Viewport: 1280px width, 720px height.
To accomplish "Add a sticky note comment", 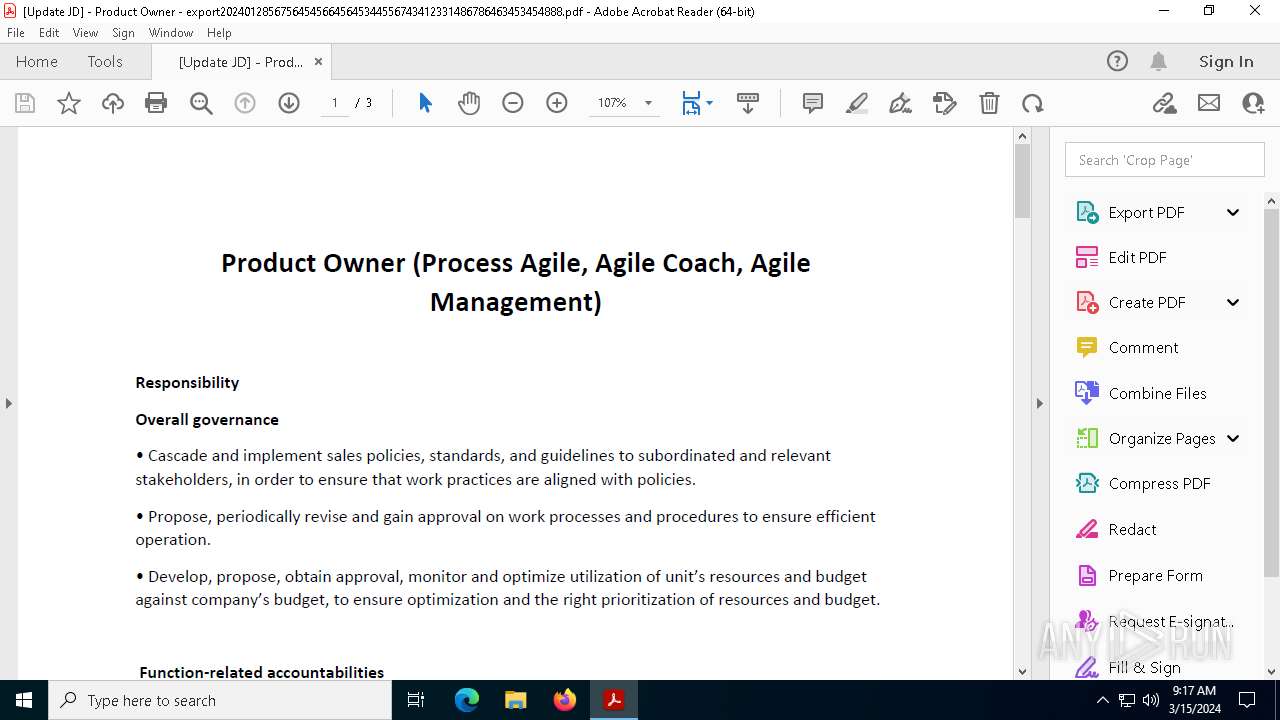I will pos(813,103).
